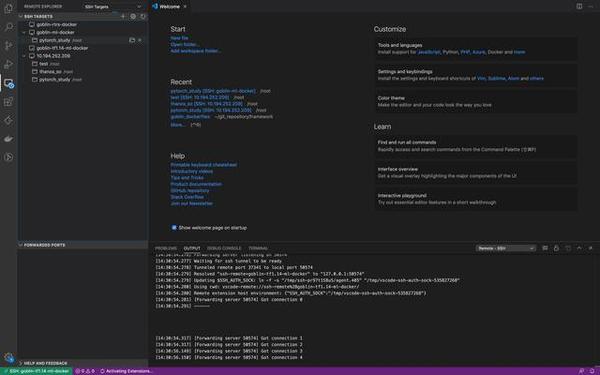This screenshot has height=375, width=600.
Task: Clear the output panel
Action: point(545,248)
